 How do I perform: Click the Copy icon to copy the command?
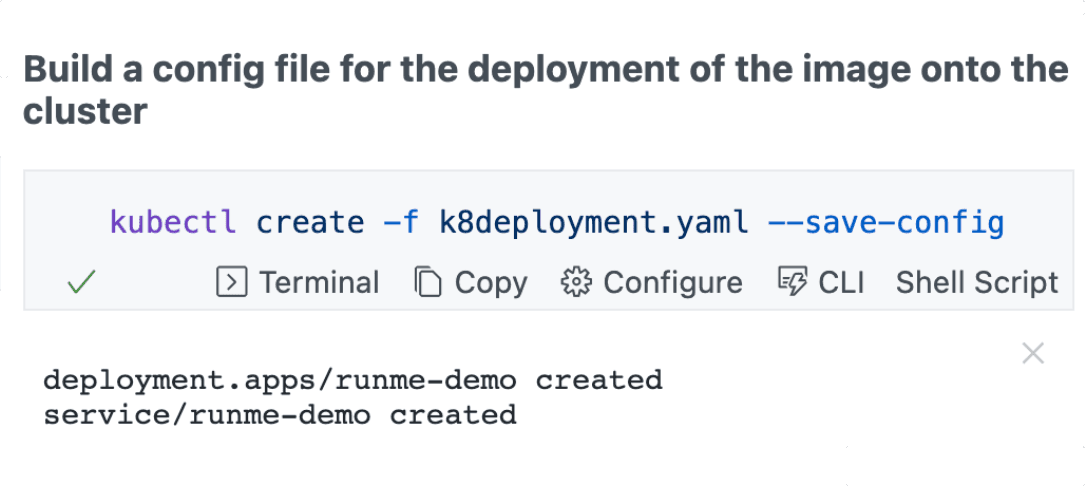[428, 282]
